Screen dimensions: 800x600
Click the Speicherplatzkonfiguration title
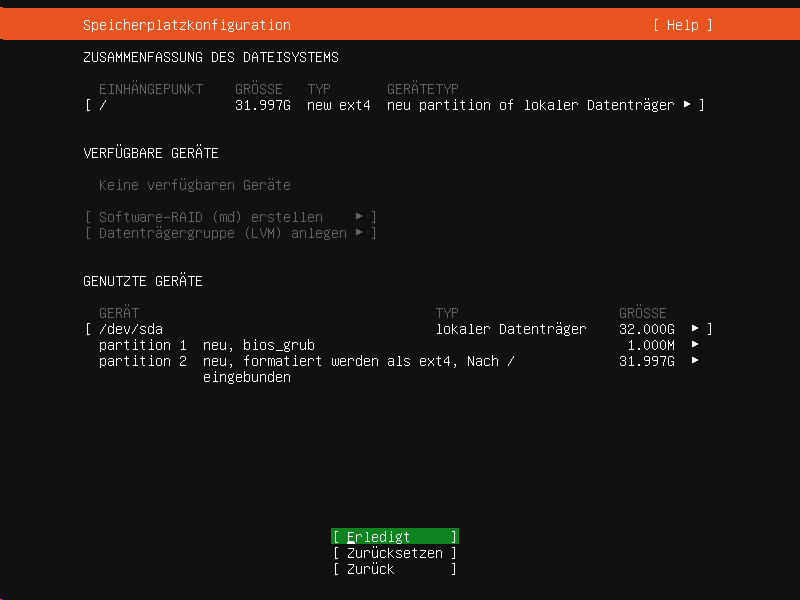[x=187, y=25]
